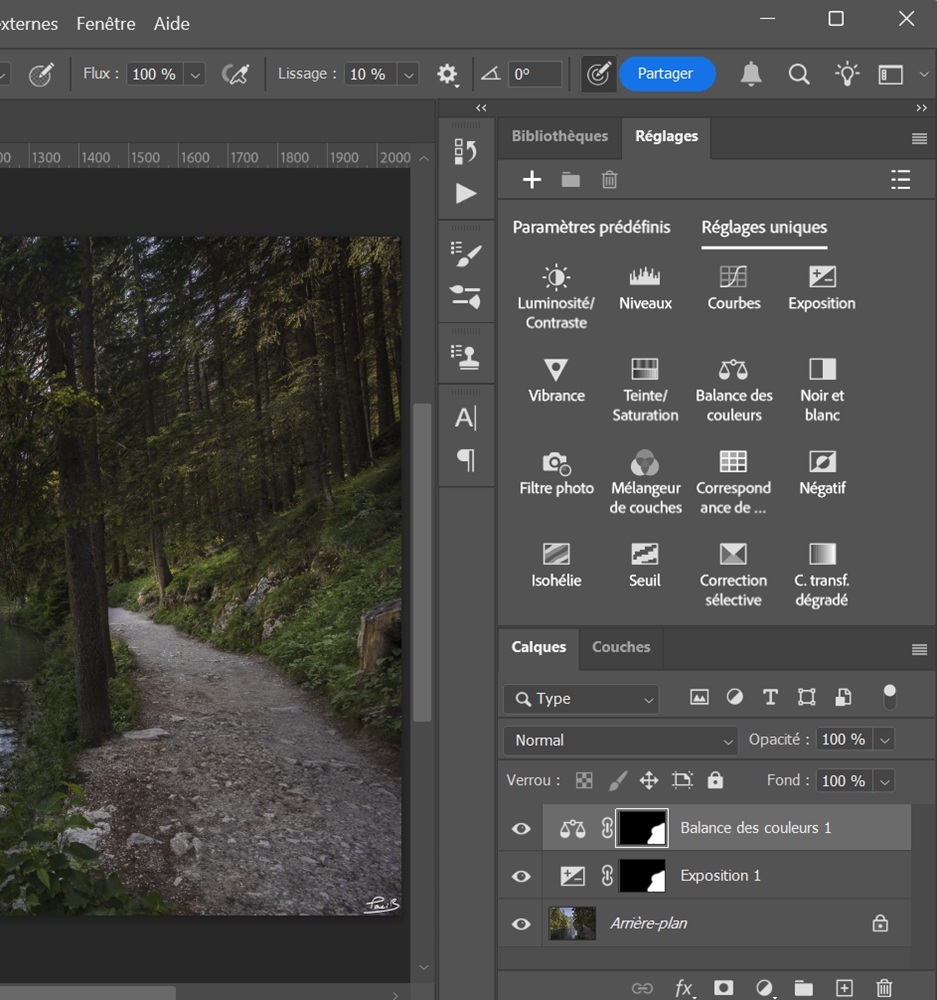This screenshot has width=937, height=1000.
Task: Add a Courbes adjustment layer
Action: (x=734, y=287)
